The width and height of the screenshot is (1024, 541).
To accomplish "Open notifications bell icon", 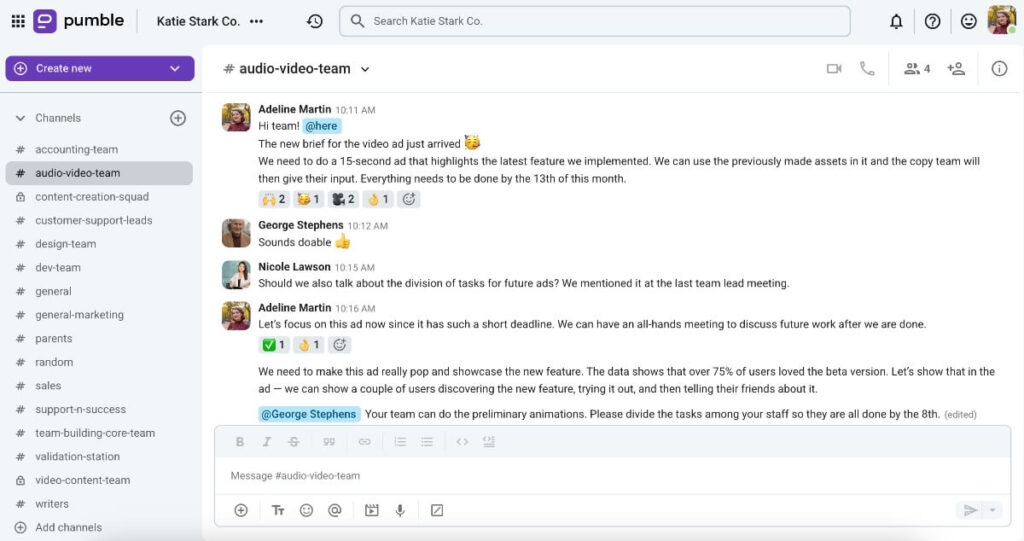I will [x=896, y=21].
